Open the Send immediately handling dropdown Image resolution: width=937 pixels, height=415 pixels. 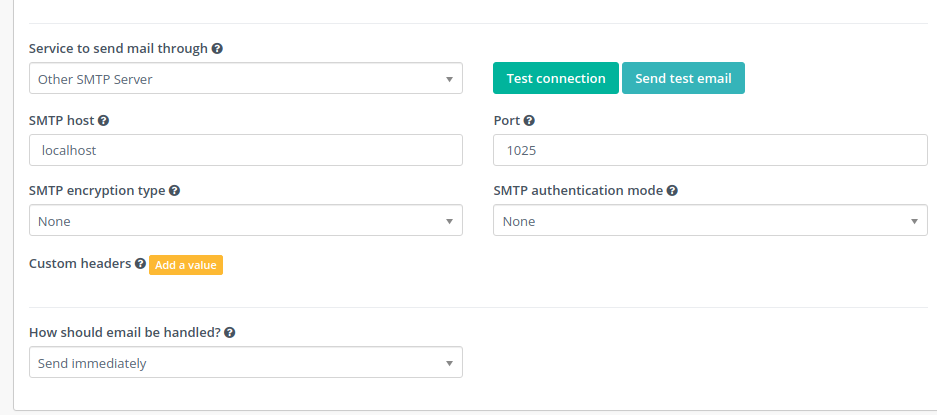tap(245, 363)
